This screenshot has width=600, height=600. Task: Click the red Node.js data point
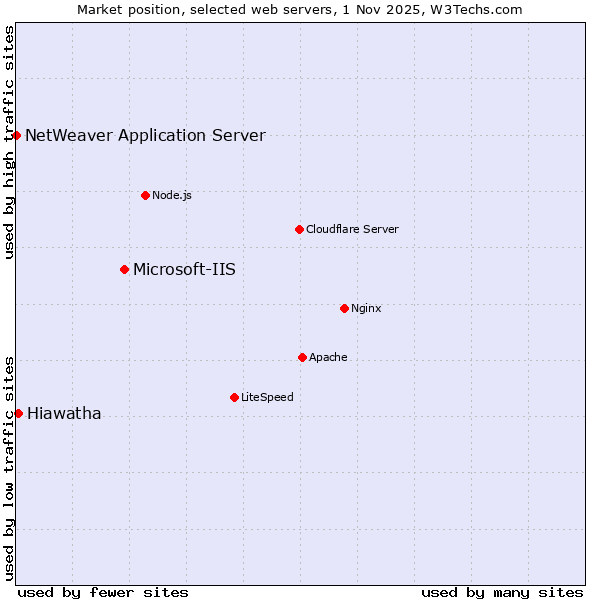tap(145, 195)
